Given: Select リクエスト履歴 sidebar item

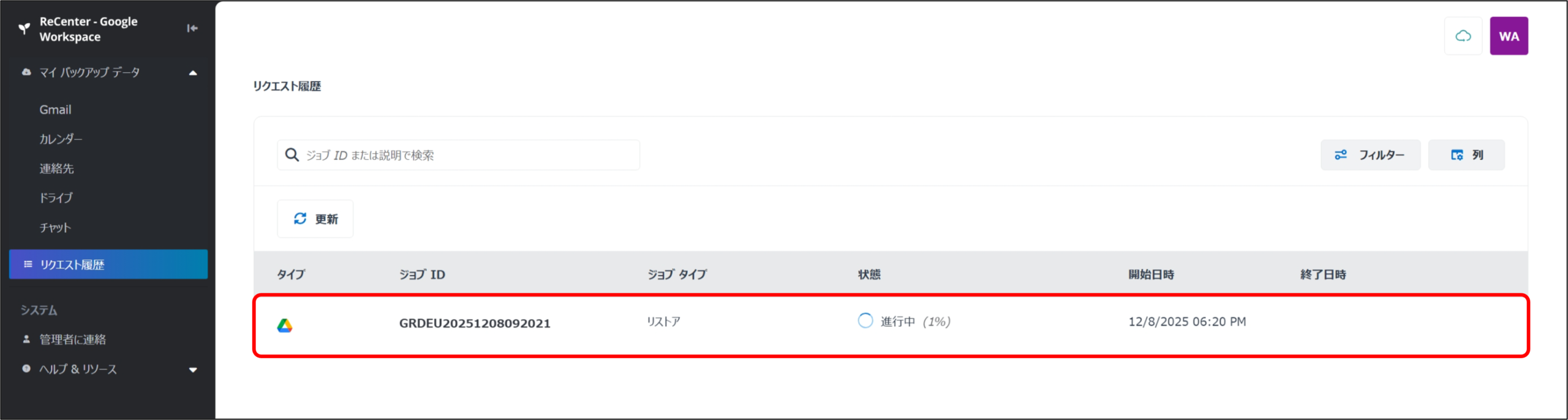Looking at the screenshot, I should (x=108, y=264).
